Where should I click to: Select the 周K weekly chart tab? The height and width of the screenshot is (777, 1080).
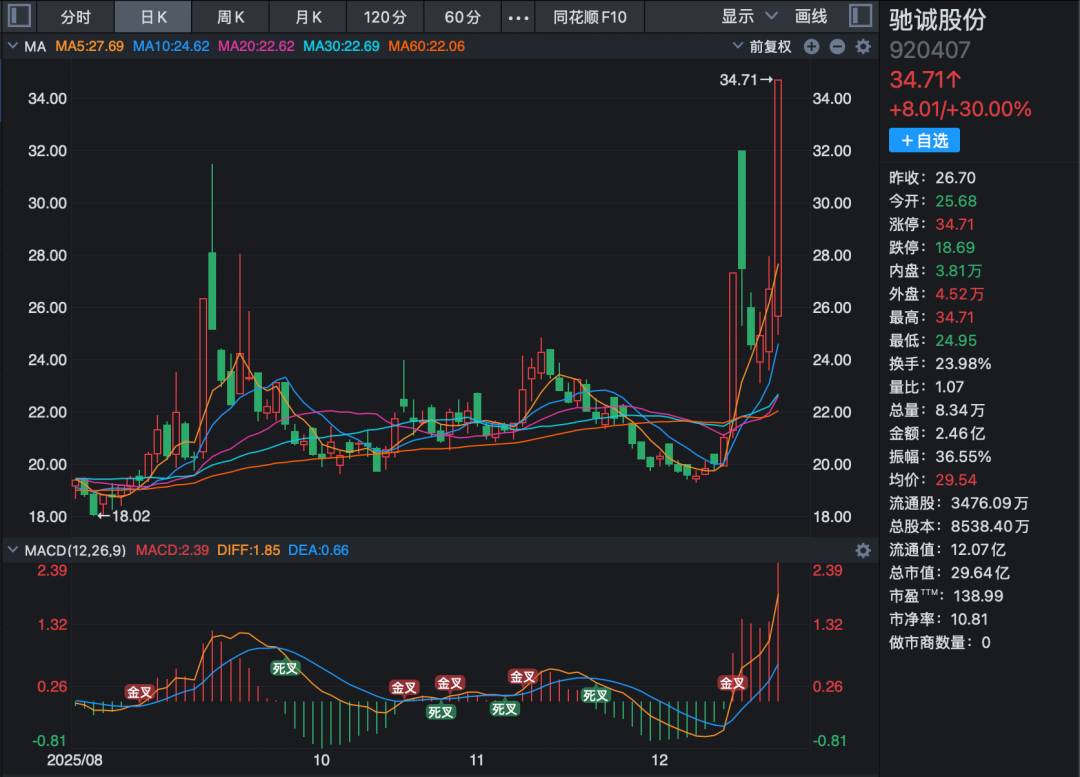232,17
